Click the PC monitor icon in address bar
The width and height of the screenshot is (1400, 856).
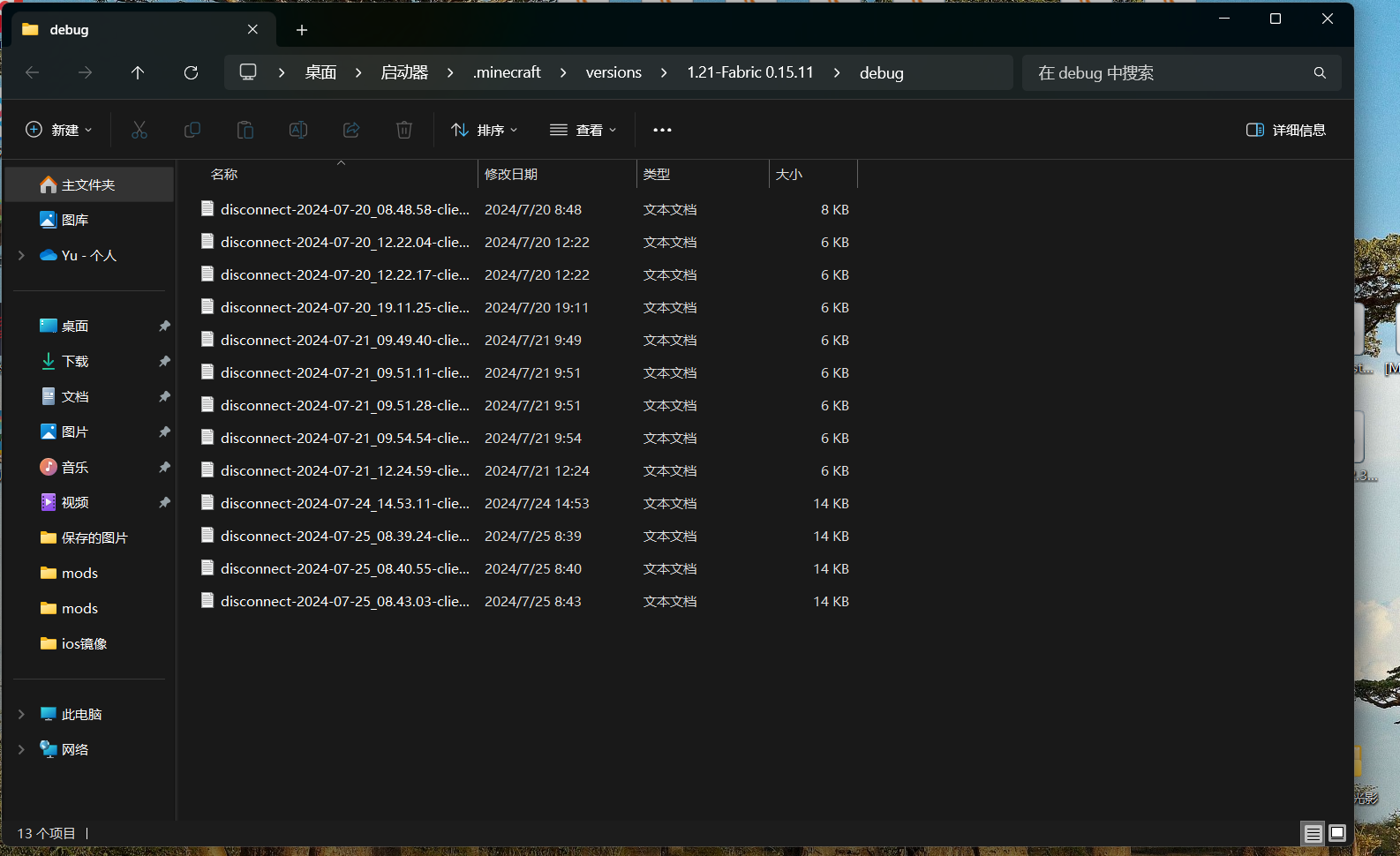(248, 71)
